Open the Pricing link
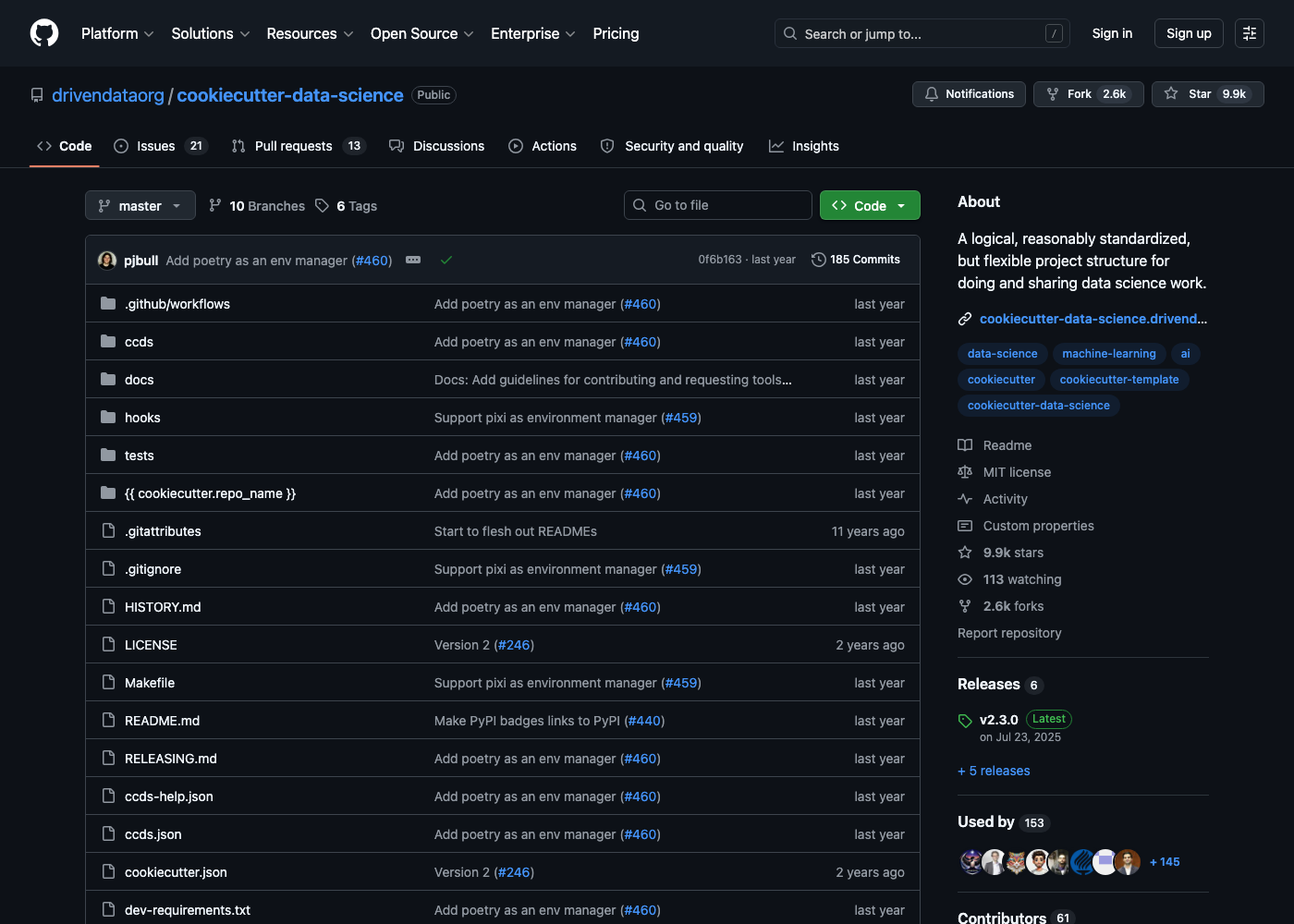This screenshot has height=924, width=1294. [616, 33]
